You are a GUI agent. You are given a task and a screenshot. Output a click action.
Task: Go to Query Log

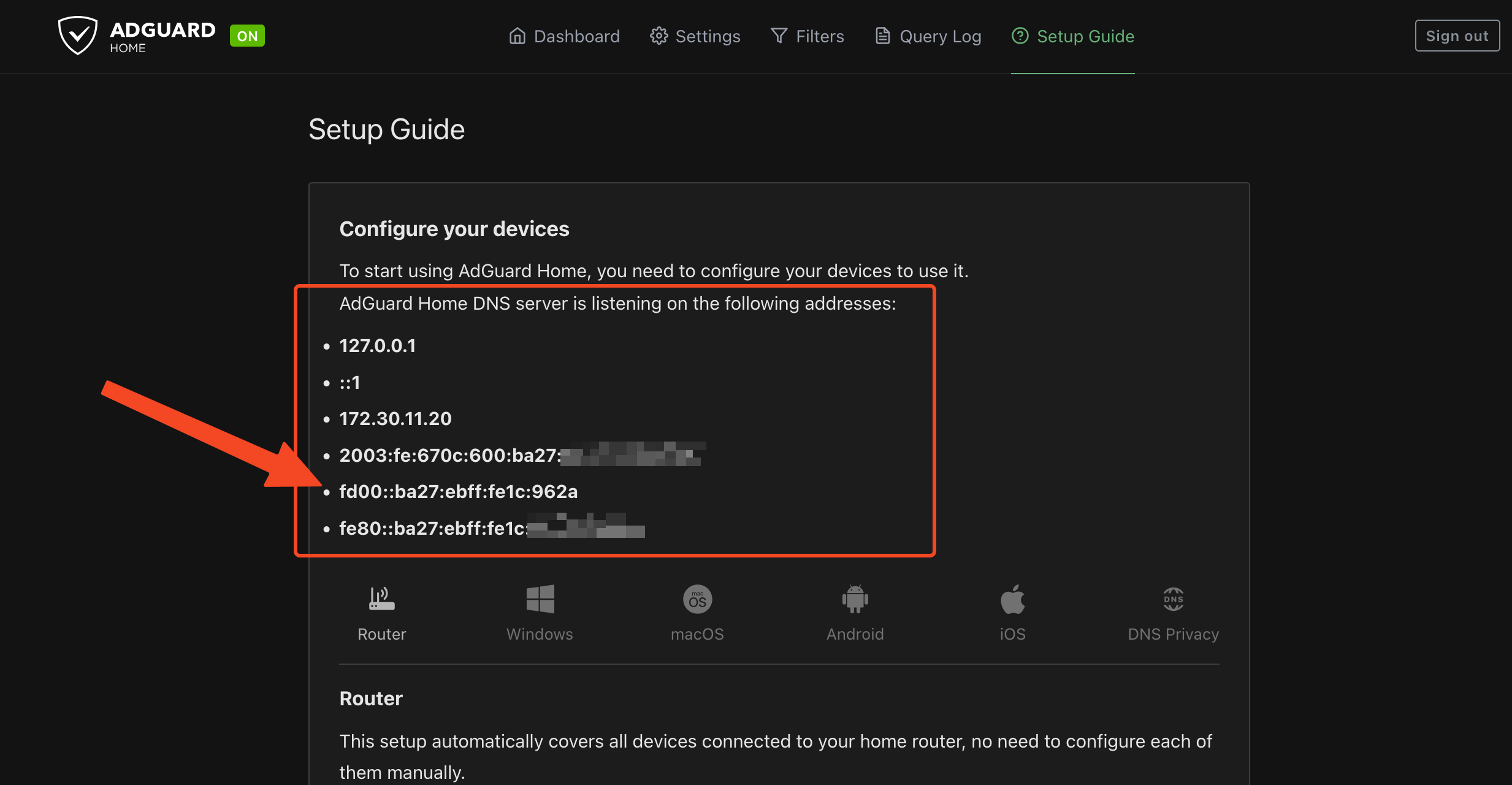[928, 36]
